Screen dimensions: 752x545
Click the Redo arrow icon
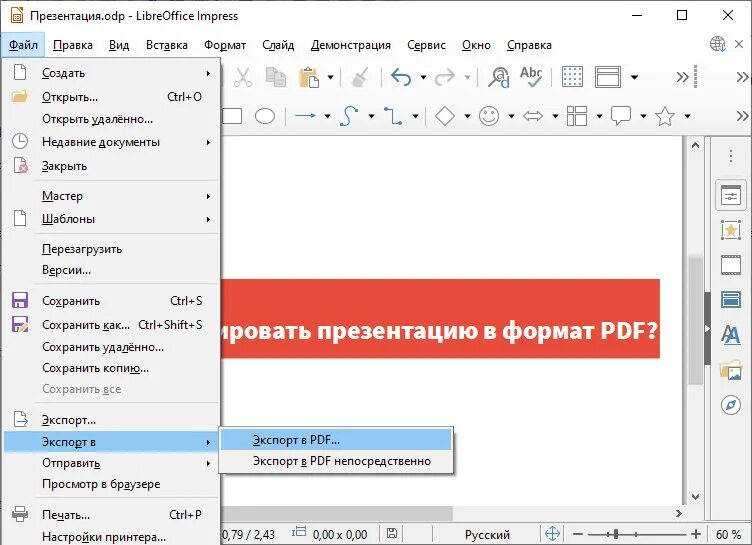tap(445, 77)
